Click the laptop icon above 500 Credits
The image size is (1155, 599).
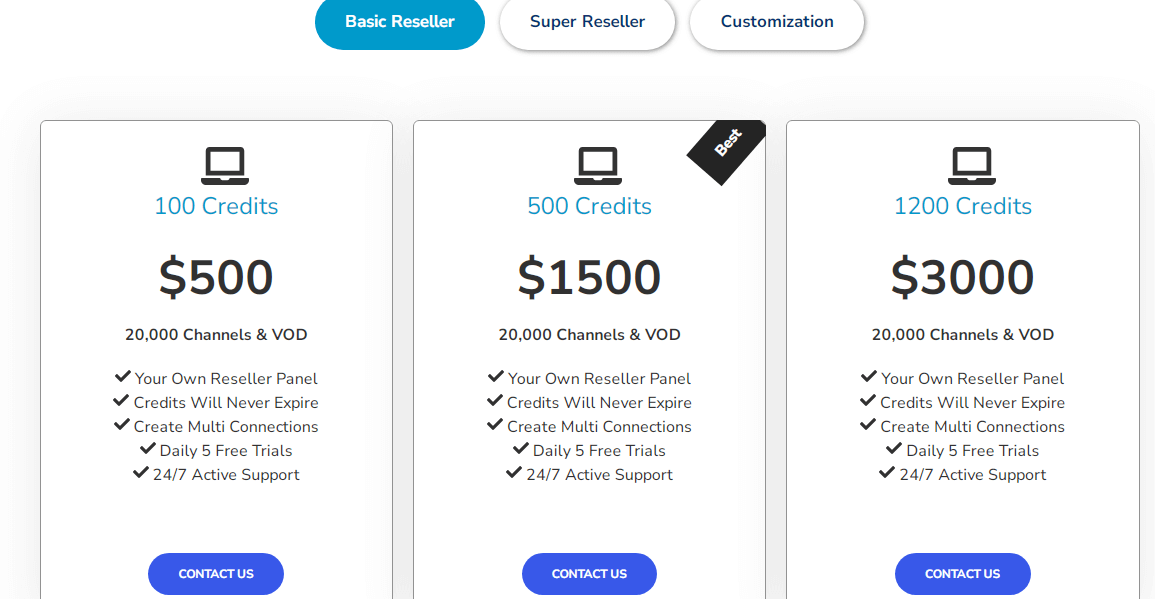[597, 165]
